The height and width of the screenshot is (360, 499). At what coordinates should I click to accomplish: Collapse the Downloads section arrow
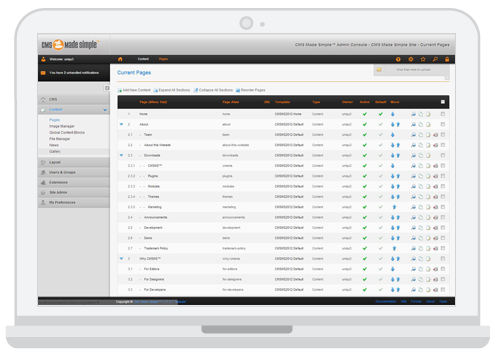[121, 155]
